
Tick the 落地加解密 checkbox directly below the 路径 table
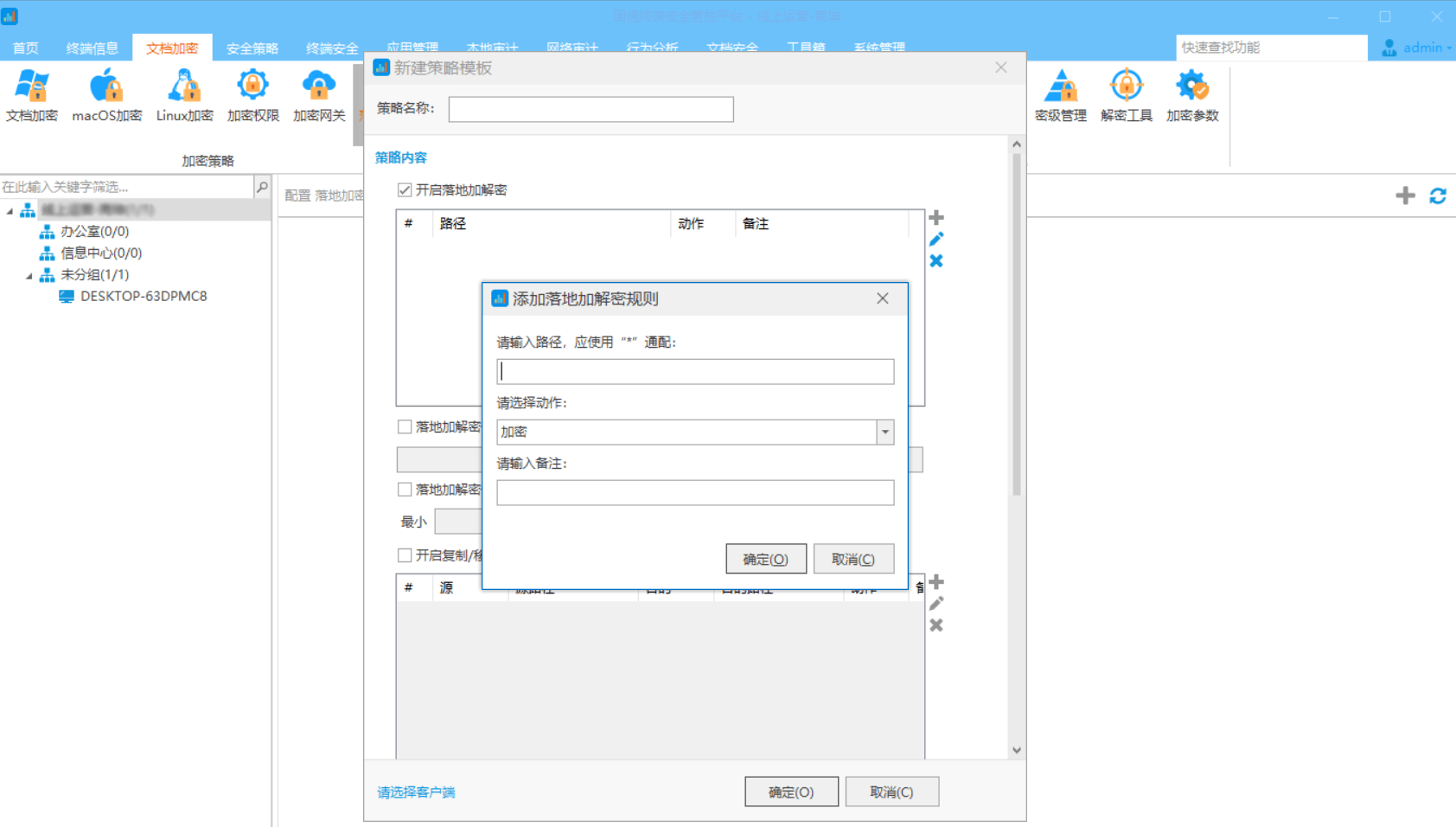point(405,426)
